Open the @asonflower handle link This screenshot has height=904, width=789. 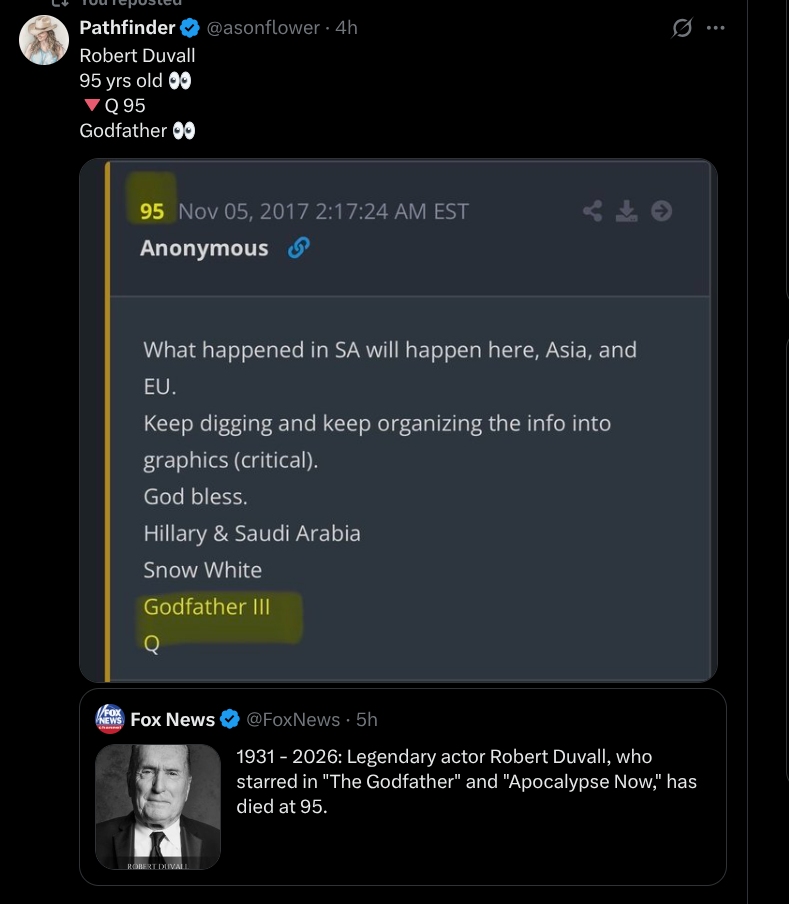(263, 28)
